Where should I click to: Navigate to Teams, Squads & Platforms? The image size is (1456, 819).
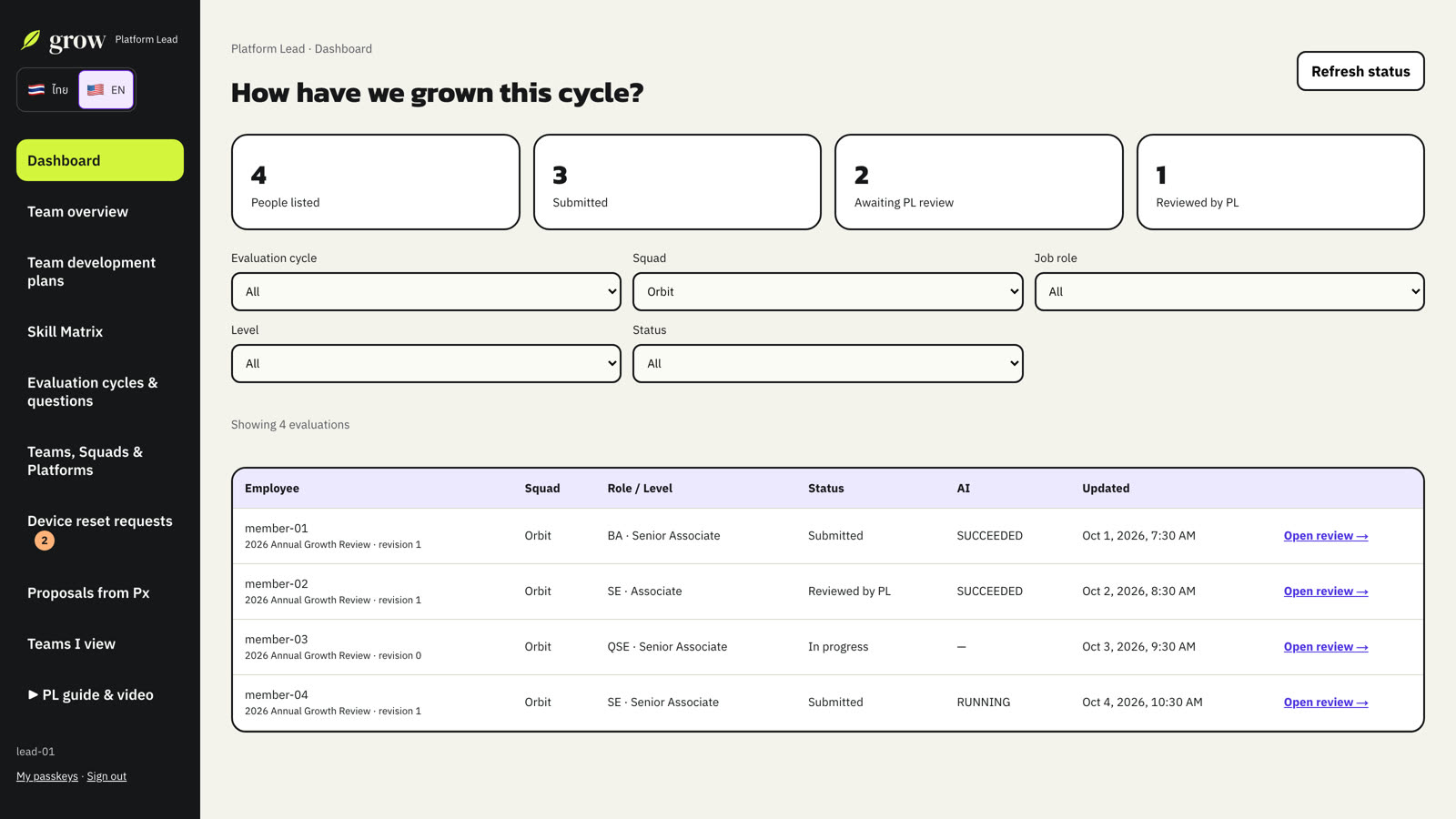[x=100, y=460]
